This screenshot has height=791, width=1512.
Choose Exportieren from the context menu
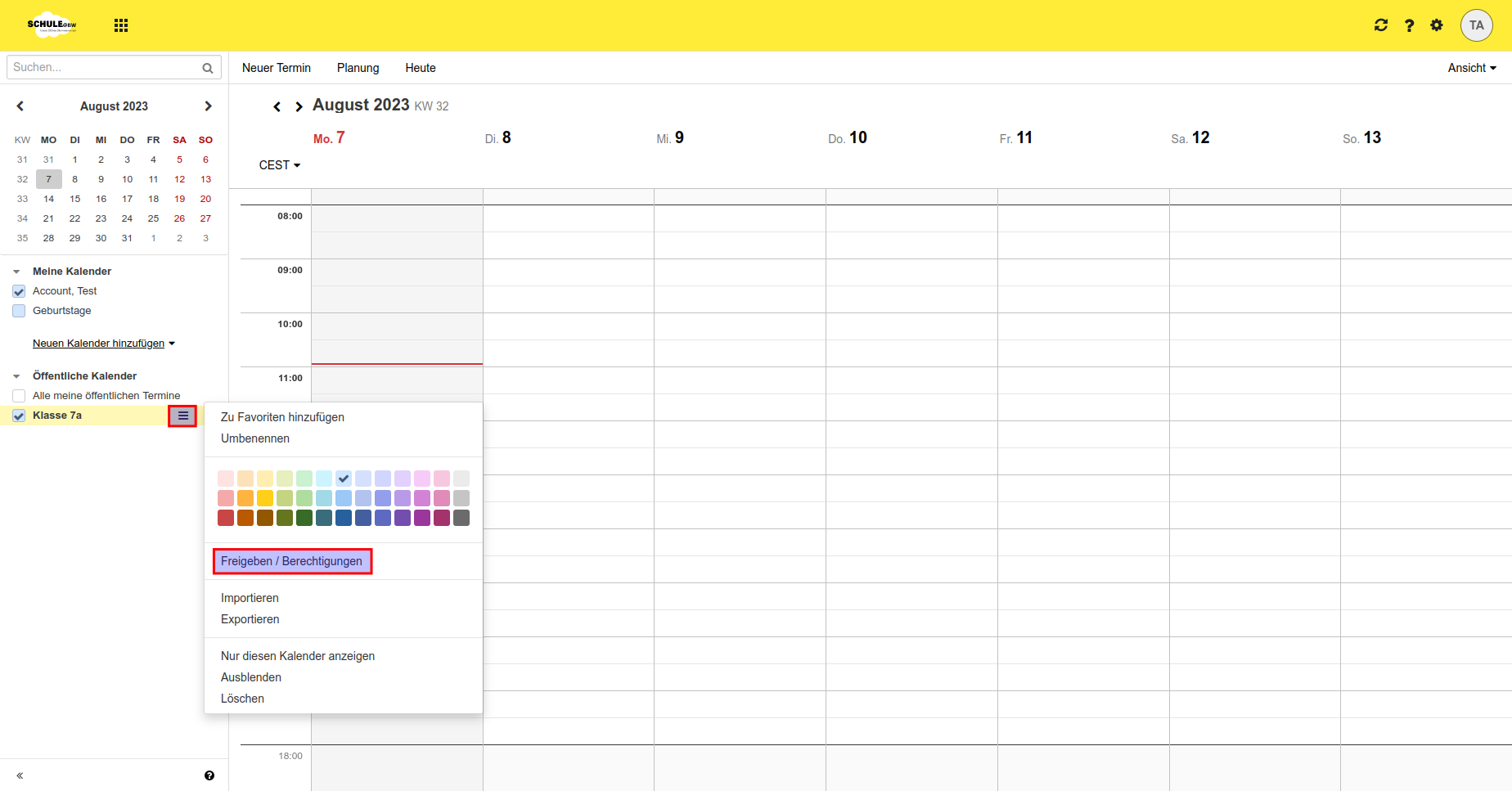[250, 619]
